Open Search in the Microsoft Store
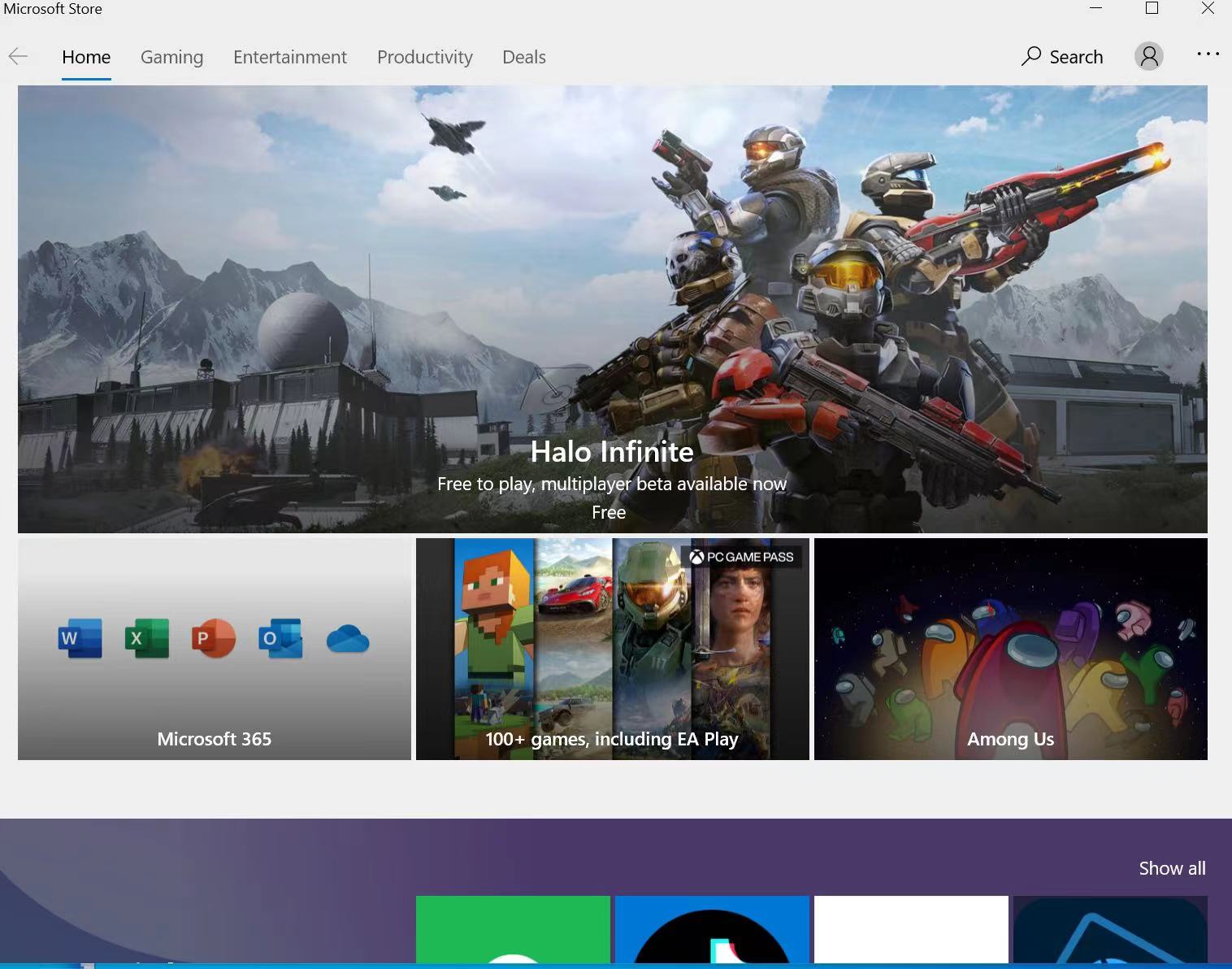Viewport: 1232px width, 969px height. [1061, 56]
